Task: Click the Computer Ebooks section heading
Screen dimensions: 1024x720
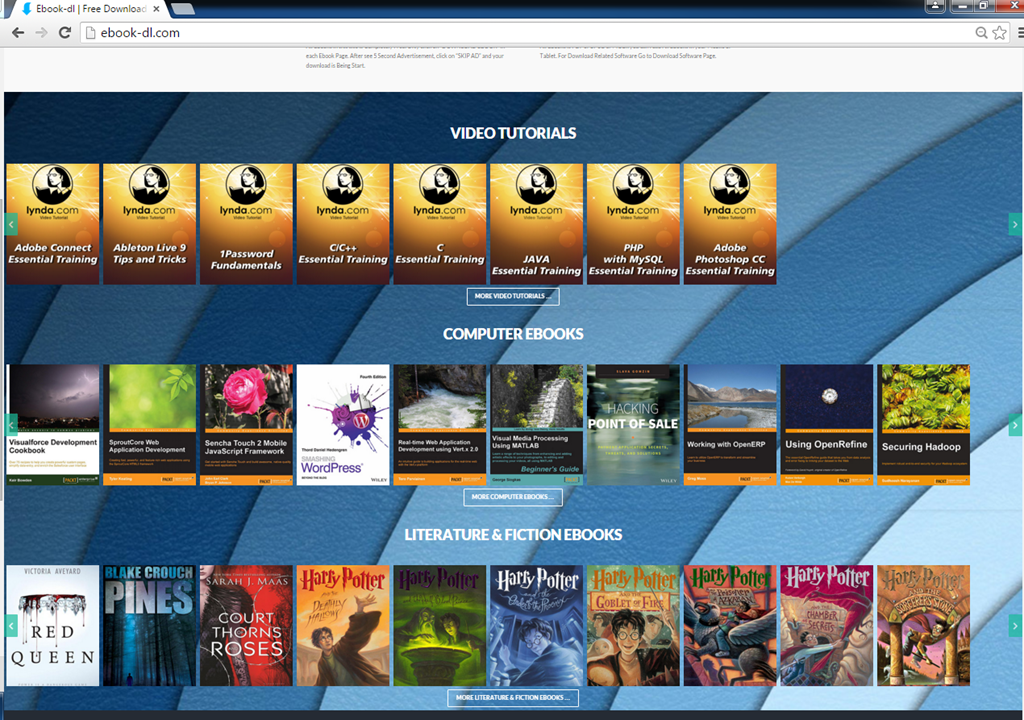Action: [x=513, y=334]
